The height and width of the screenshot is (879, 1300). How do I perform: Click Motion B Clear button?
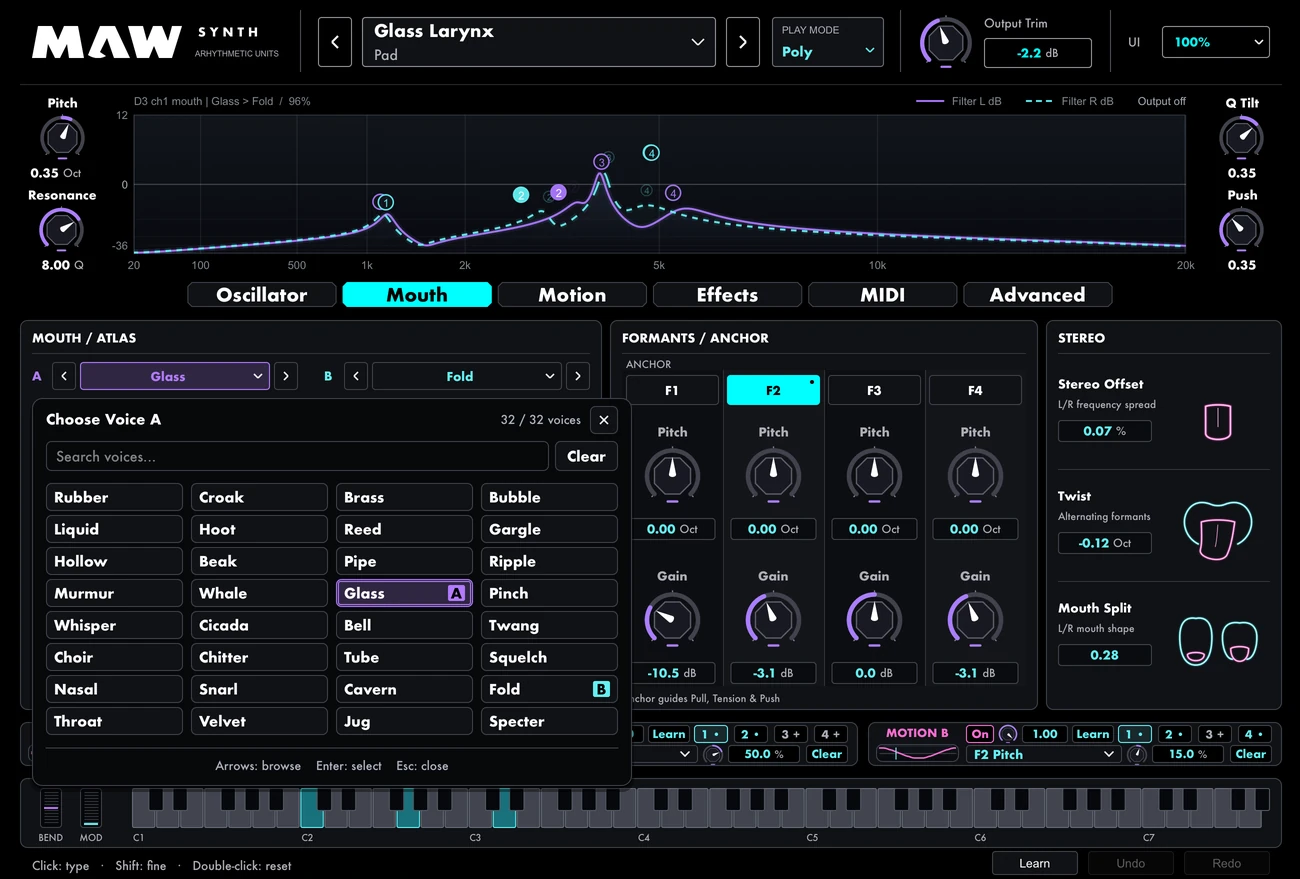pos(1250,754)
